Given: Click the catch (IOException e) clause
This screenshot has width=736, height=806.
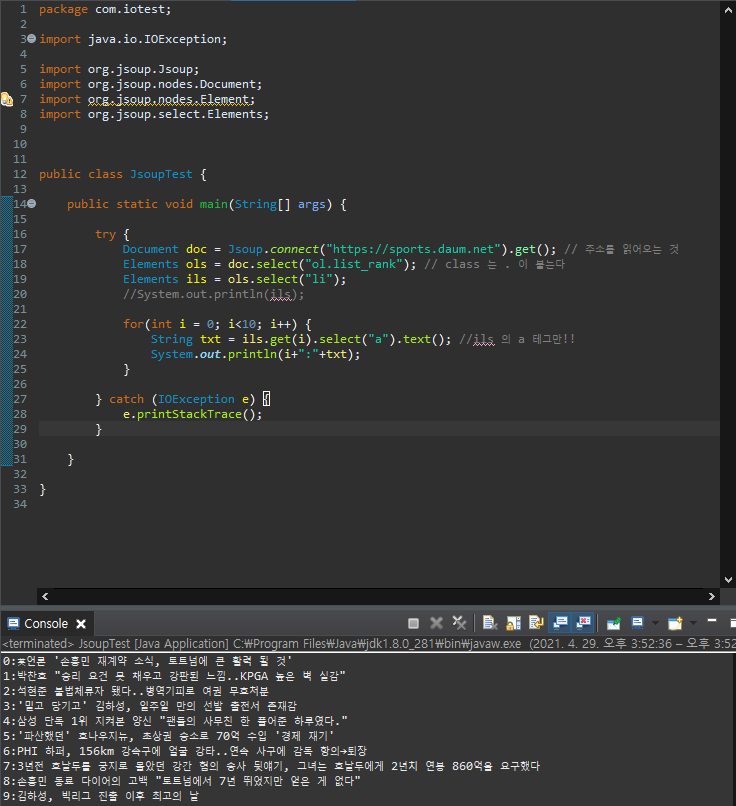Looking at the screenshot, I should click(182, 399).
